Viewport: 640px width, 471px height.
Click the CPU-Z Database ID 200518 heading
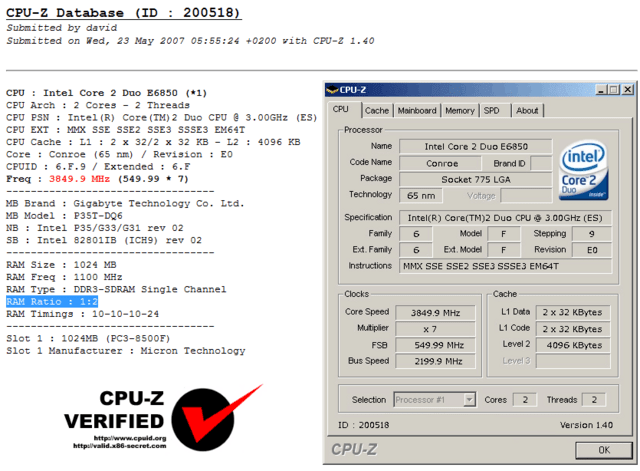pyautogui.click(x=124, y=13)
